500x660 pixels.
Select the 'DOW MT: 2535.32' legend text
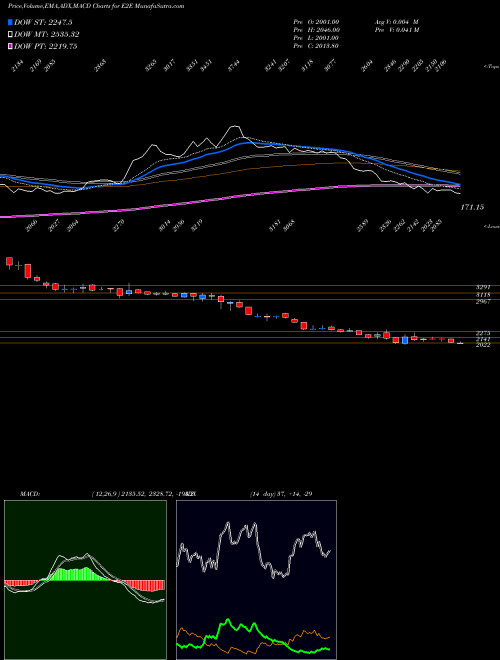(47, 35)
